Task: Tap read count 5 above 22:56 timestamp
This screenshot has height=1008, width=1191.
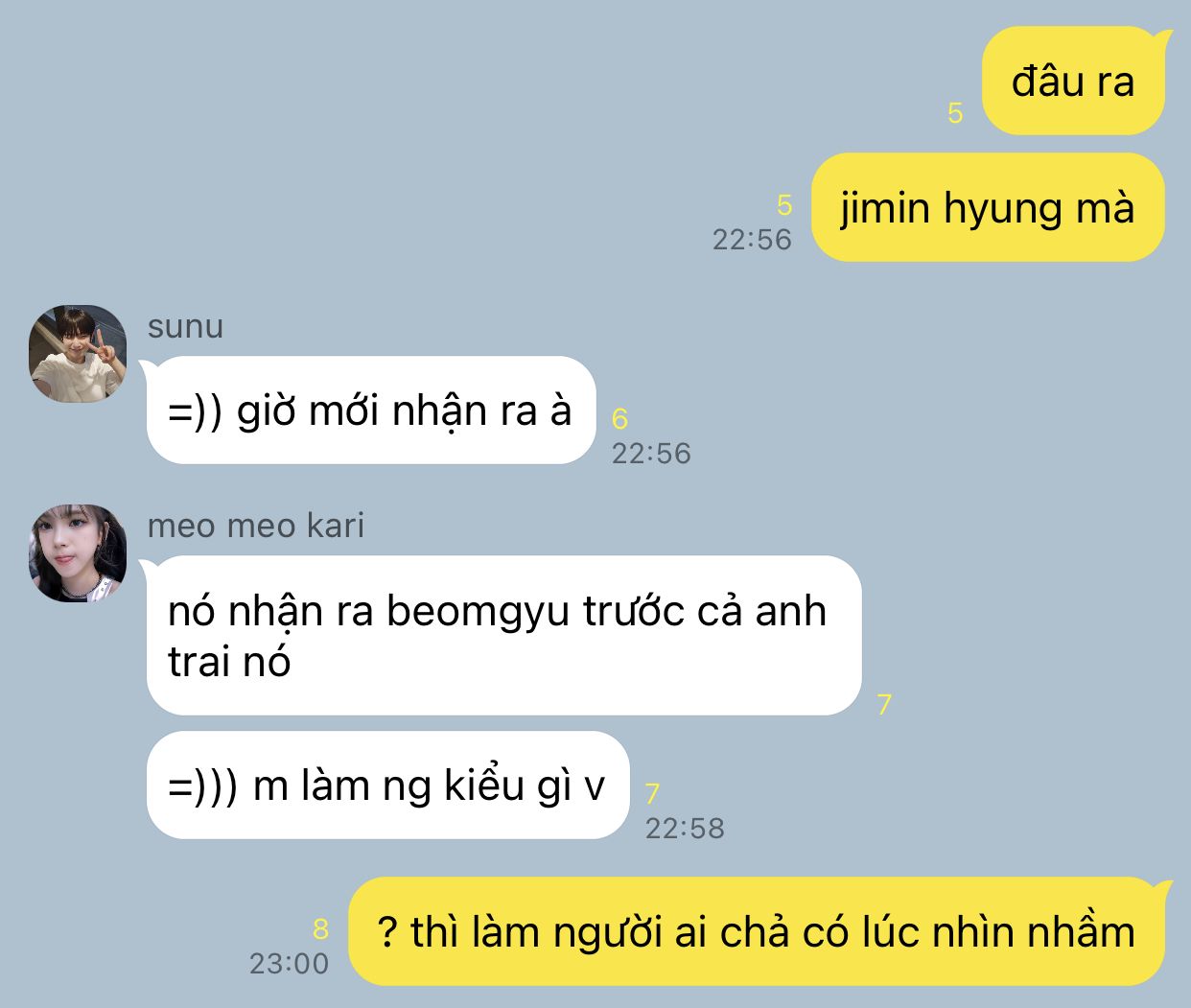Action: tap(784, 205)
